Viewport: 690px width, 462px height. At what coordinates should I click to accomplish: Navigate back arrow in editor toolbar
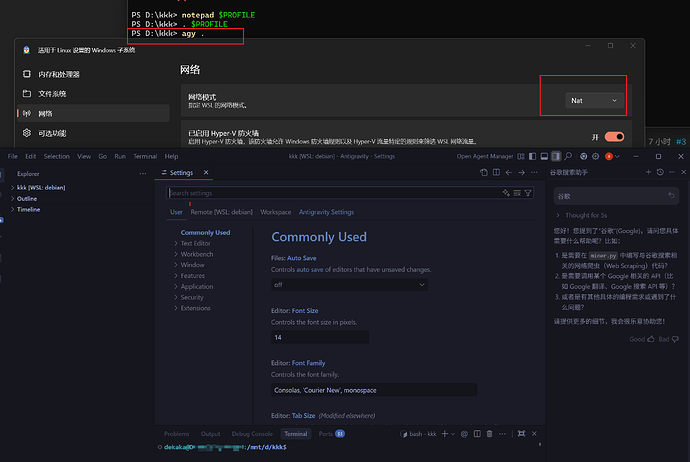(509, 172)
